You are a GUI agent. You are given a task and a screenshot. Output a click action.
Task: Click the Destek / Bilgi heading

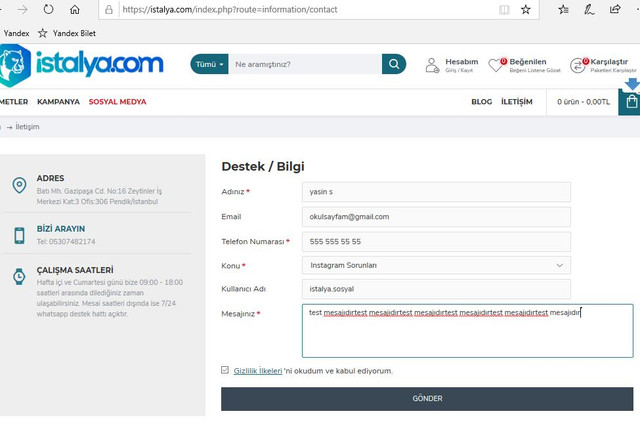[x=263, y=166]
